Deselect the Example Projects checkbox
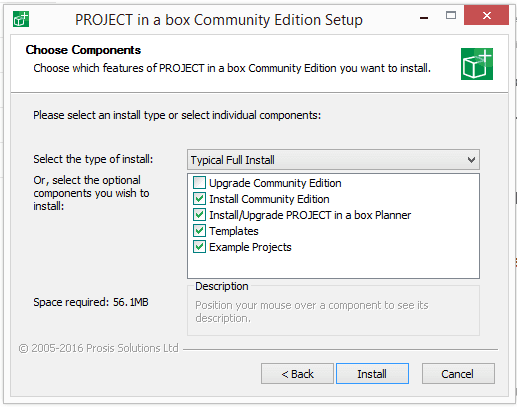This screenshot has width=517, height=407. point(199,247)
